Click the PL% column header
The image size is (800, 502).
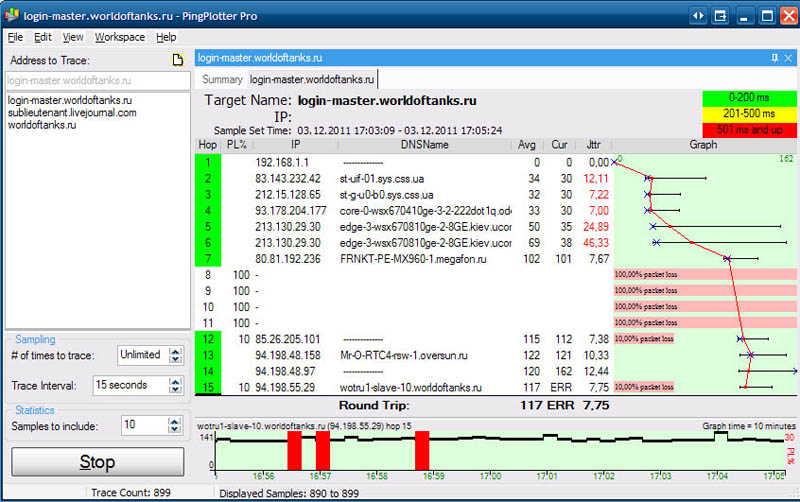(237, 145)
